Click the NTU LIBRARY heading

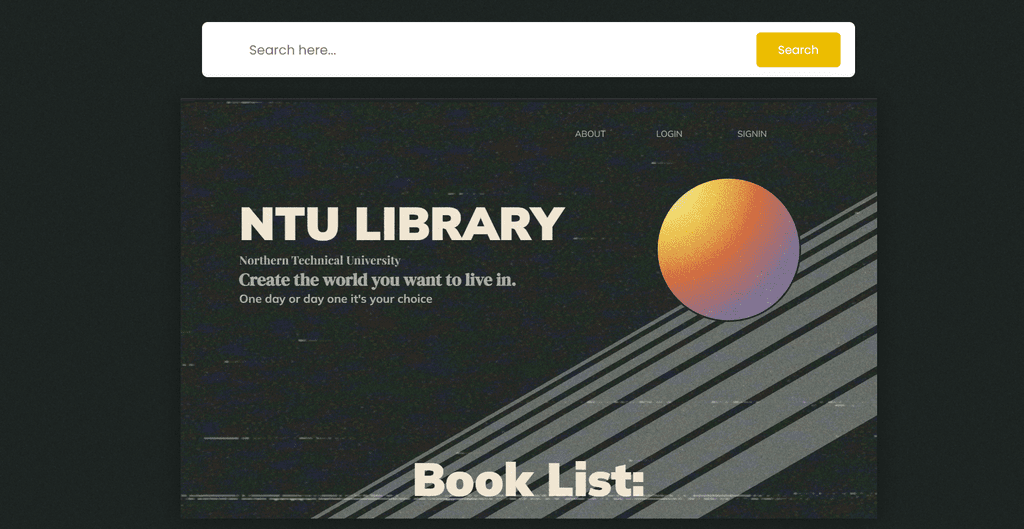[x=402, y=224]
